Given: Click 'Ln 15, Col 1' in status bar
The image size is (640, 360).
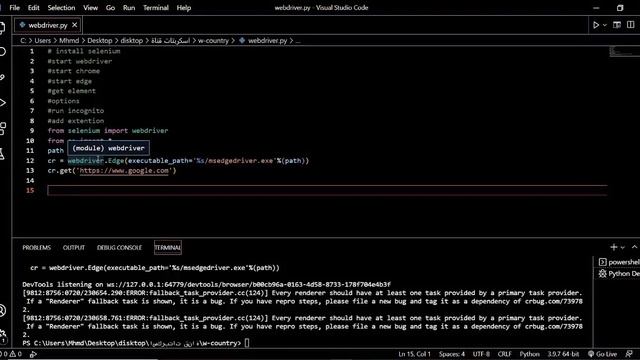Looking at the screenshot, I should (414, 354).
